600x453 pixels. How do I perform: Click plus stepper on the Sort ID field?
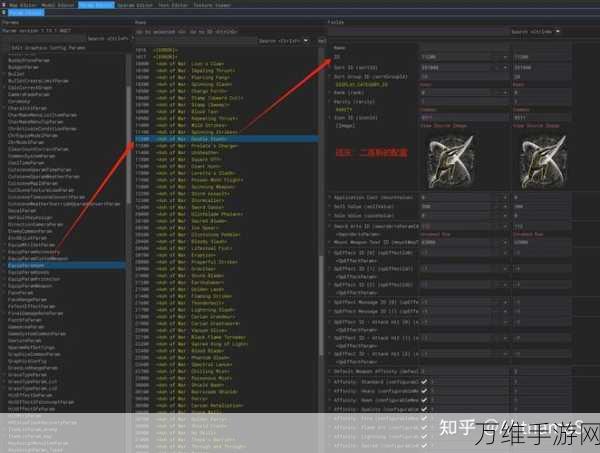(x=505, y=68)
